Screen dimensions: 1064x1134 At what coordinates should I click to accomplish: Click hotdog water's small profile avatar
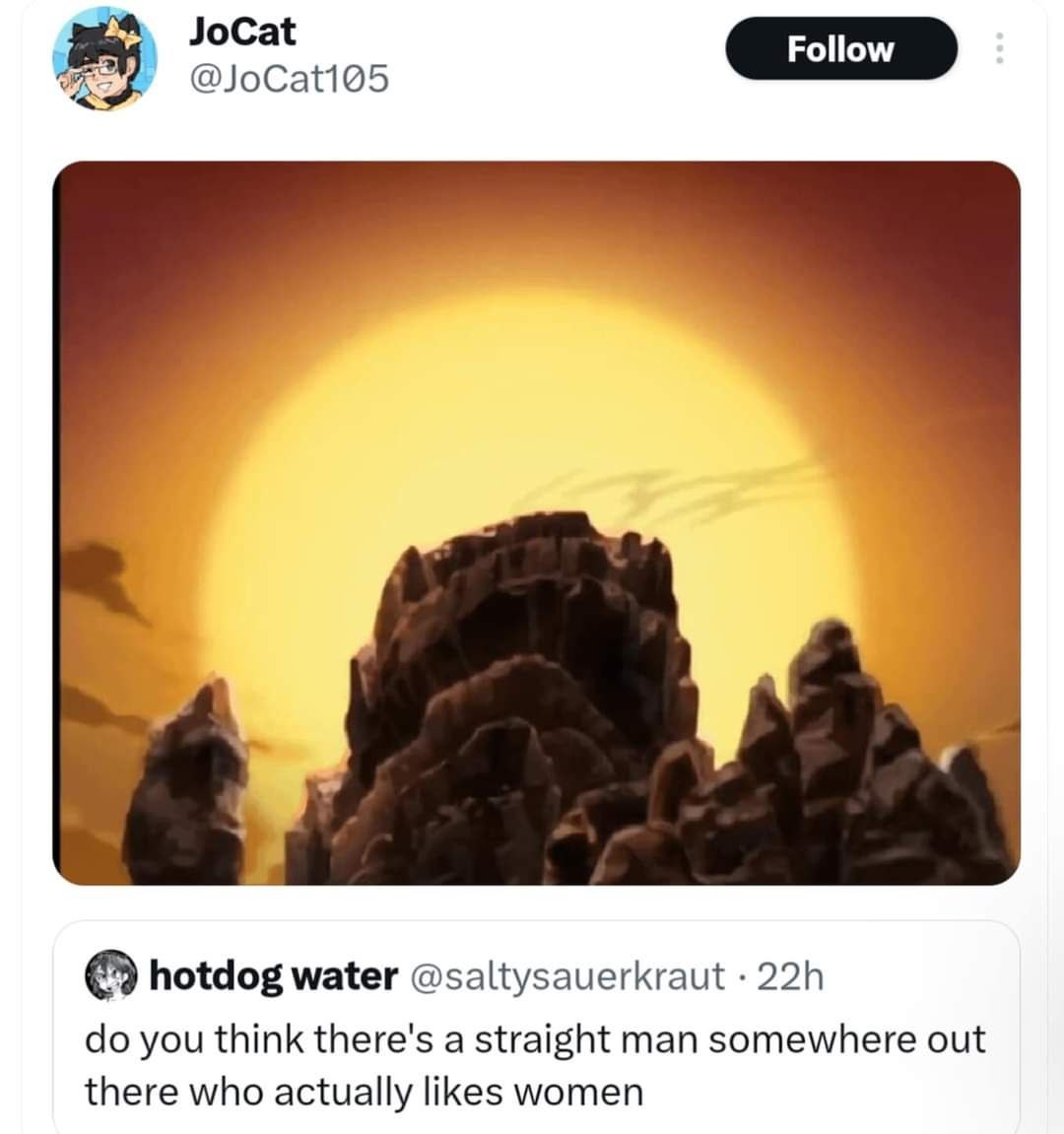(111, 975)
